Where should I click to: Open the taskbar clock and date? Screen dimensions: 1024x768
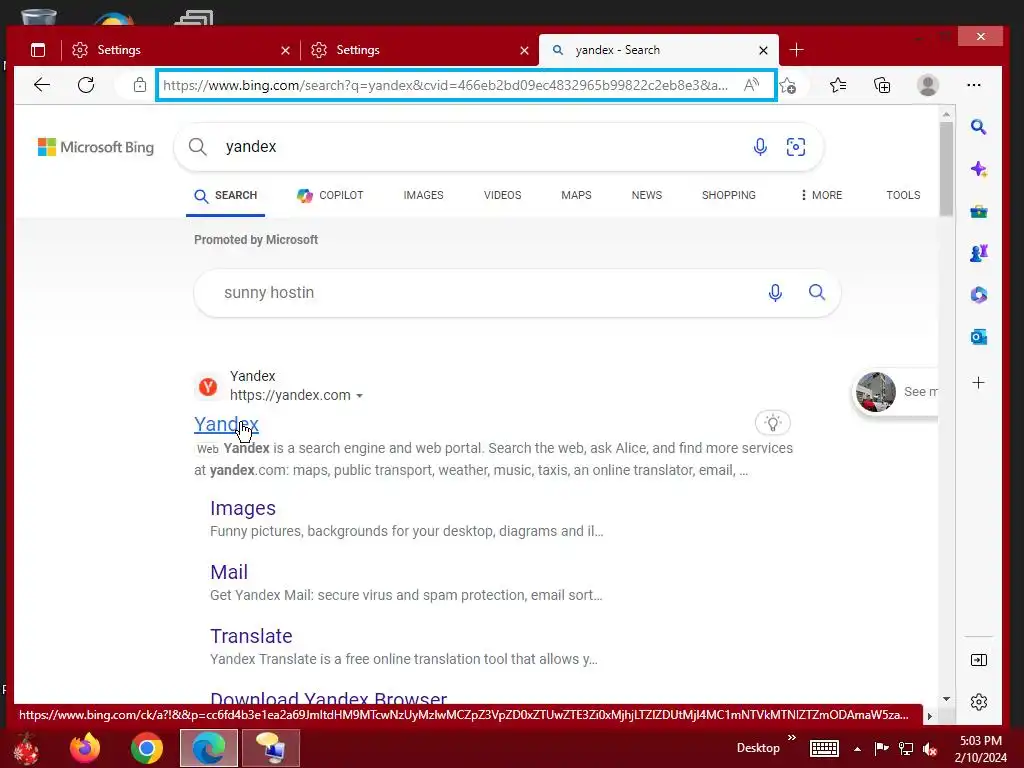coord(980,748)
